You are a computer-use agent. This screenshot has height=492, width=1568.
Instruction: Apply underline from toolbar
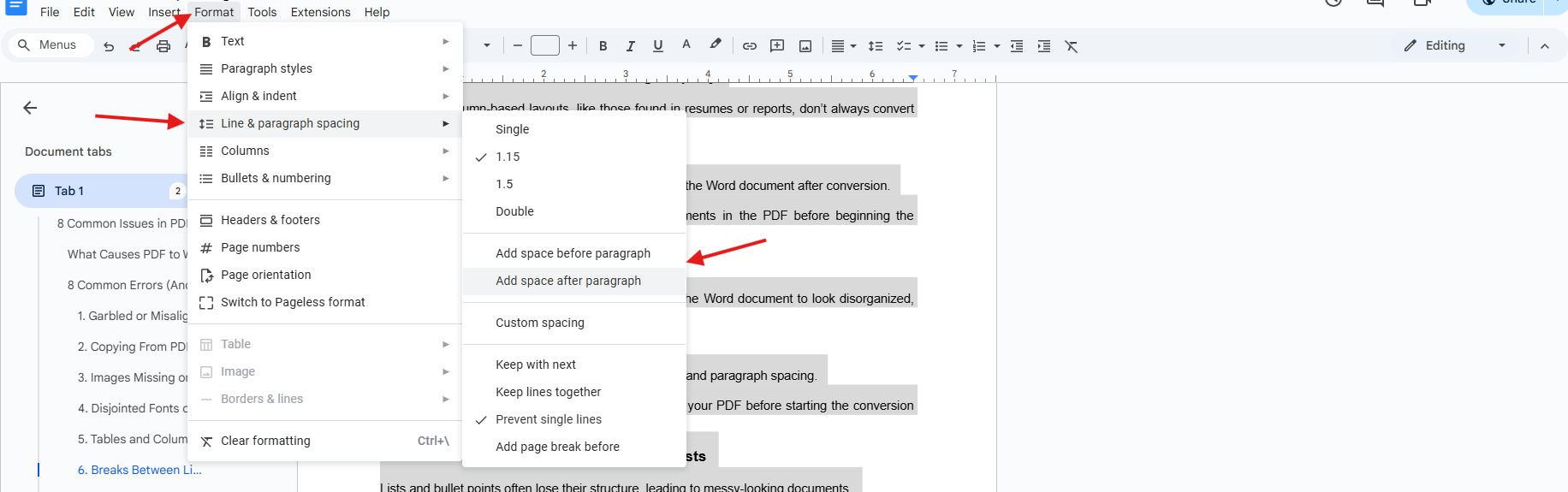658,46
